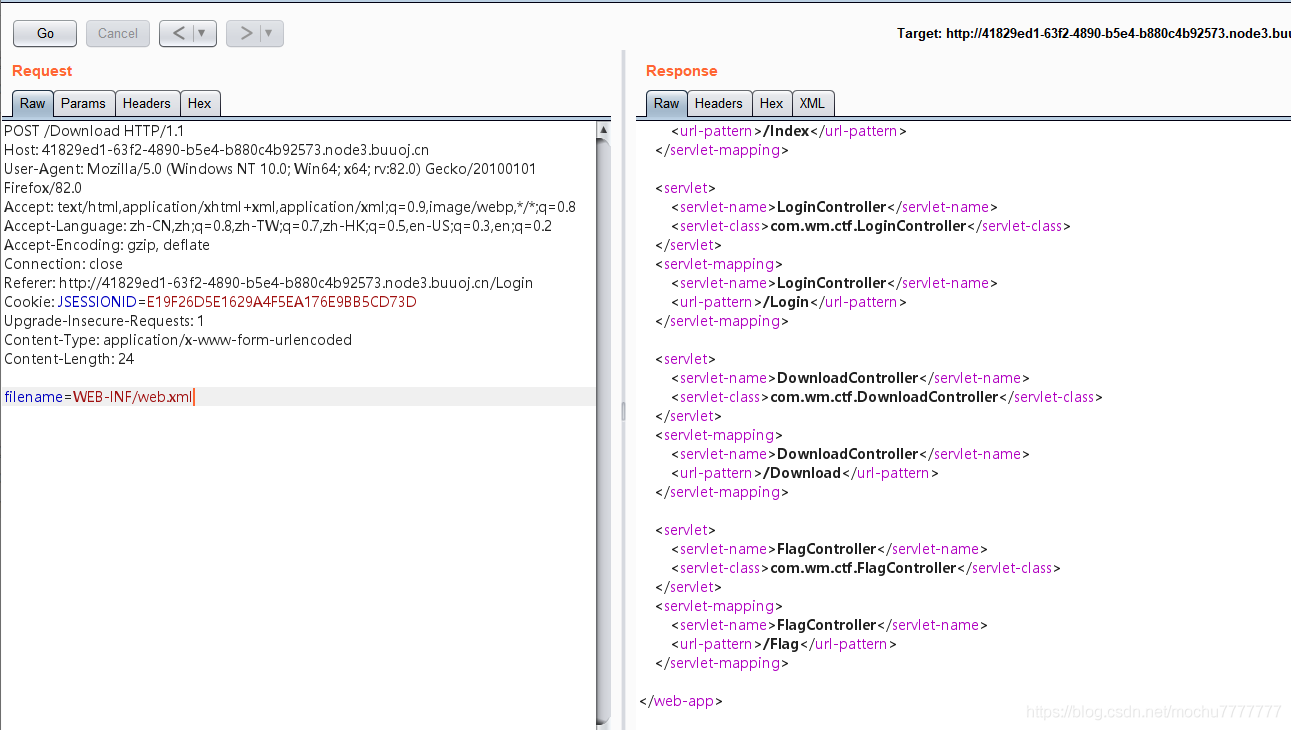
Task: Select the Response Raw tab
Action: pyautogui.click(x=667, y=103)
